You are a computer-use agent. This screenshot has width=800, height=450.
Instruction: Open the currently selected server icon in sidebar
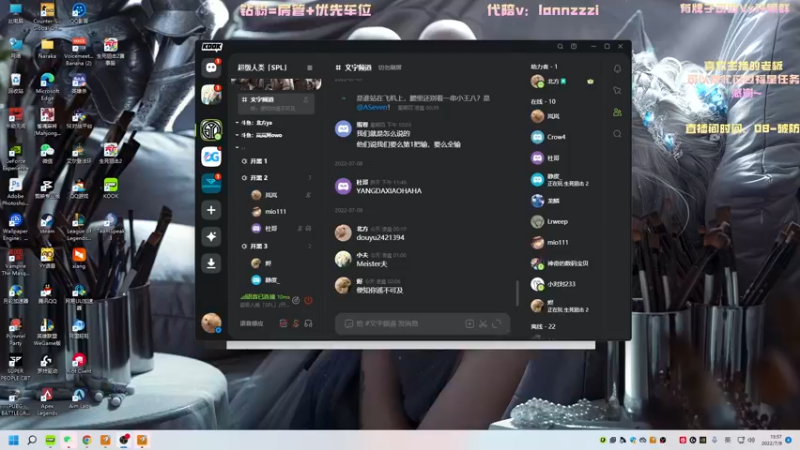pos(211,130)
